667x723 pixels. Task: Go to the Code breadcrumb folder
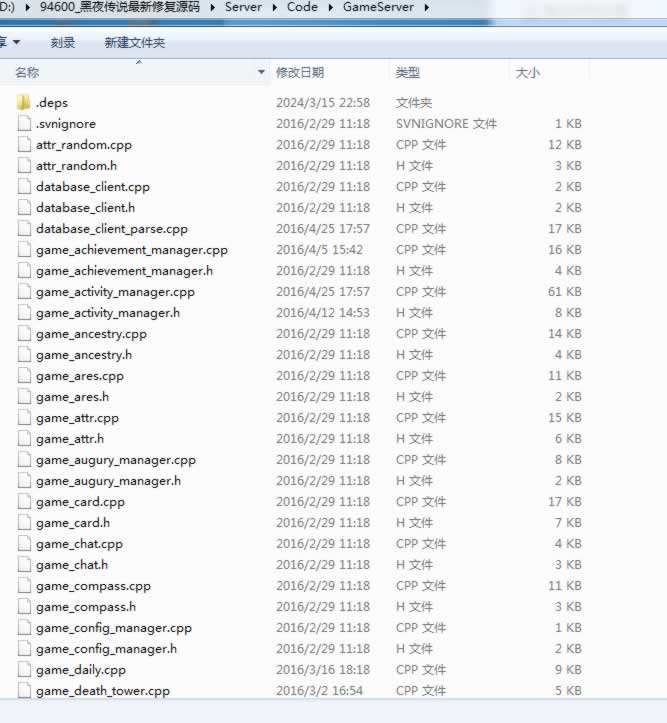tap(302, 7)
